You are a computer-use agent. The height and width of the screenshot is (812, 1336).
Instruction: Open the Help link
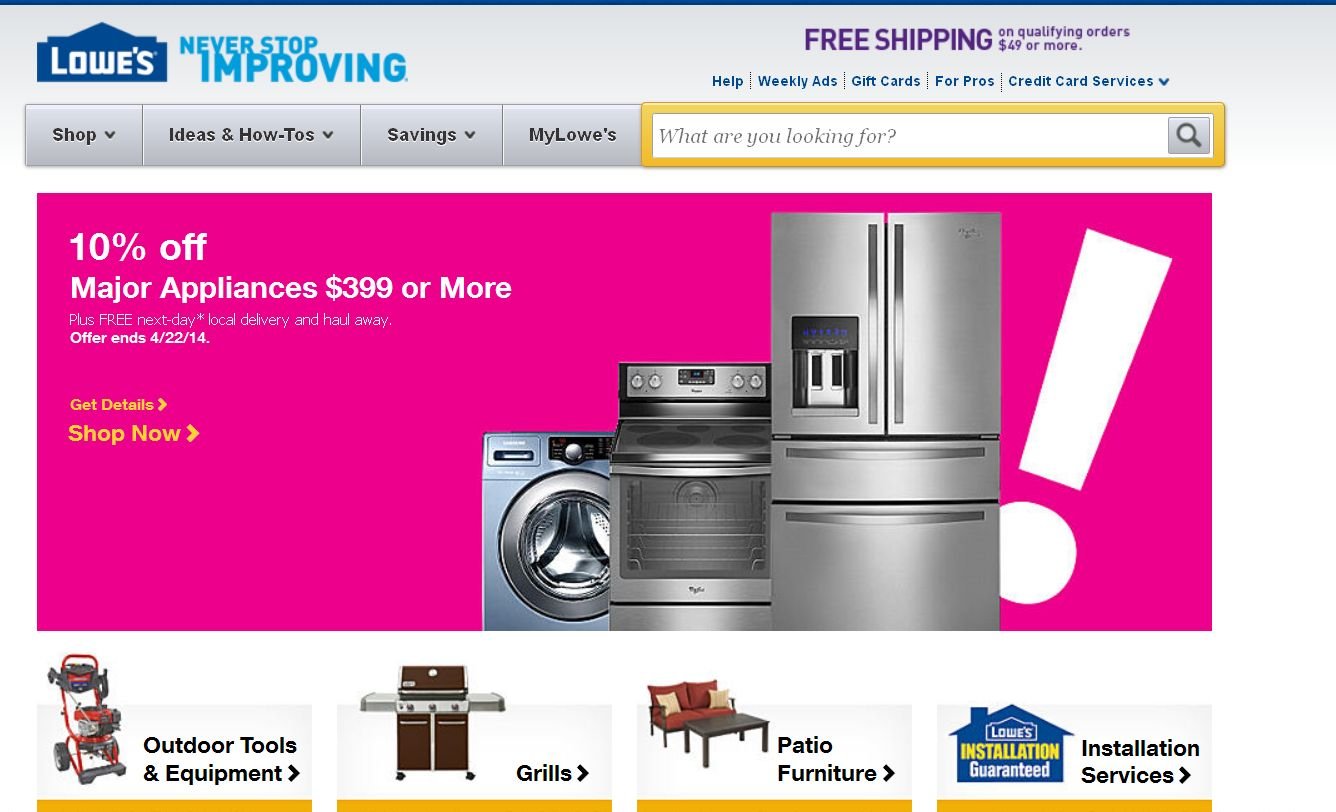[727, 81]
